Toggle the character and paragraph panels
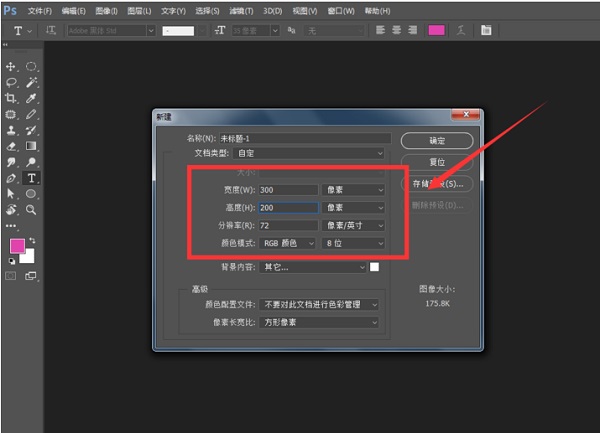Viewport: 600px width, 433px height. click(x=486, y=30)
